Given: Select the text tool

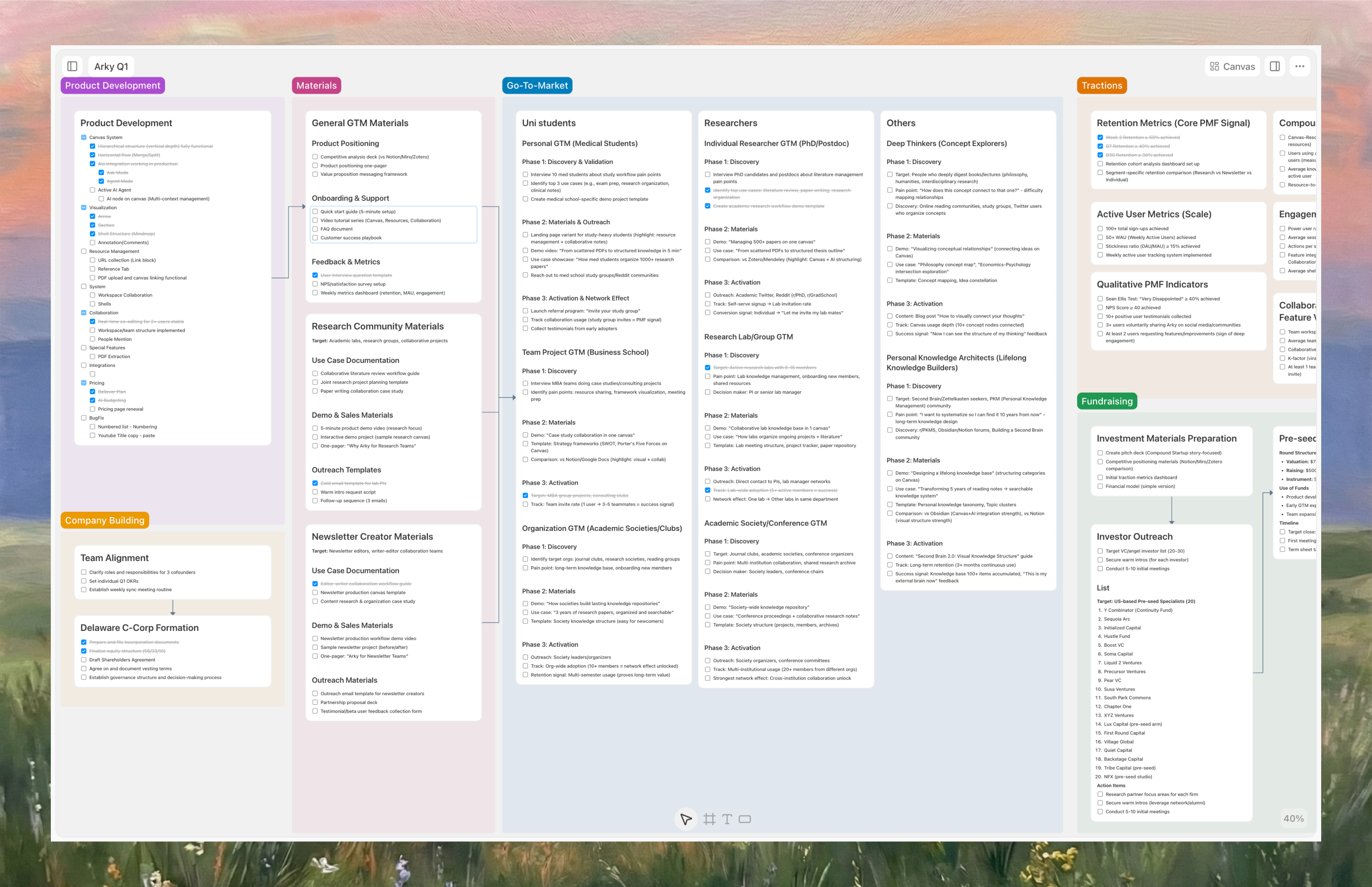Looking at the screenshot, I should 727,819.
